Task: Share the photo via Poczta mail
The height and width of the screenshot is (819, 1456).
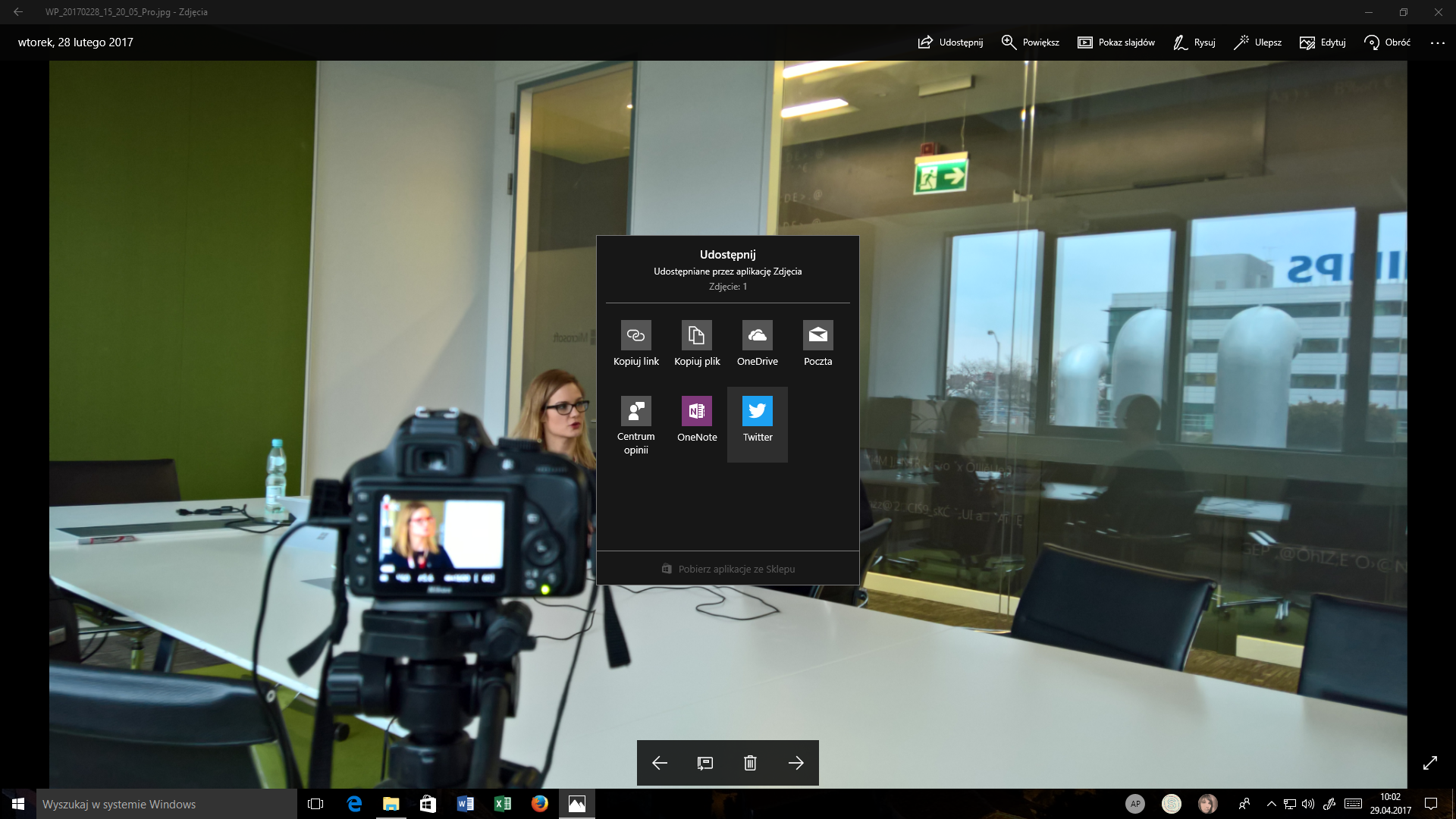Action: (818, 344)
